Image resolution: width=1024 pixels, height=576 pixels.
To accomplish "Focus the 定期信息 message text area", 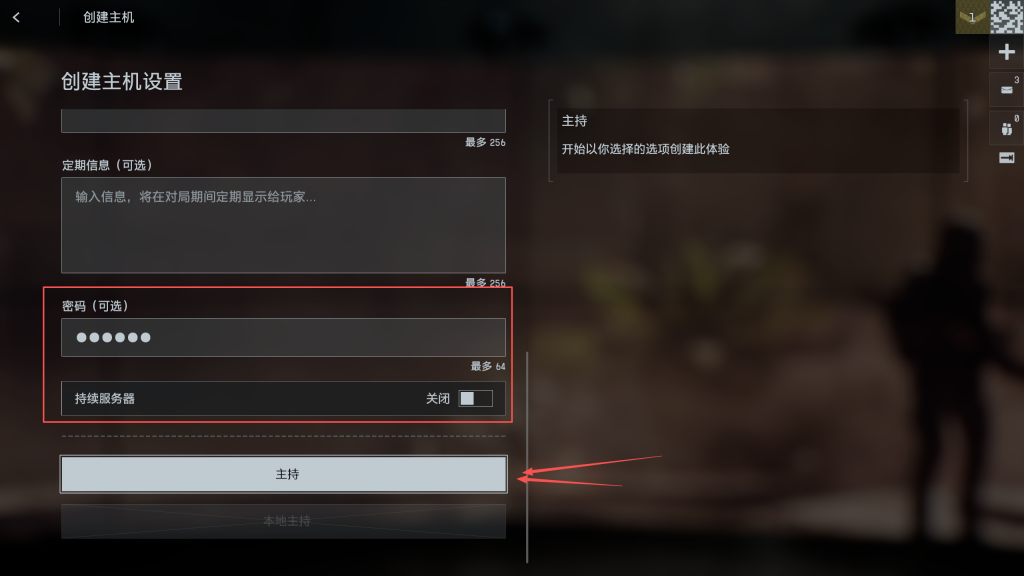I will 283,225.
